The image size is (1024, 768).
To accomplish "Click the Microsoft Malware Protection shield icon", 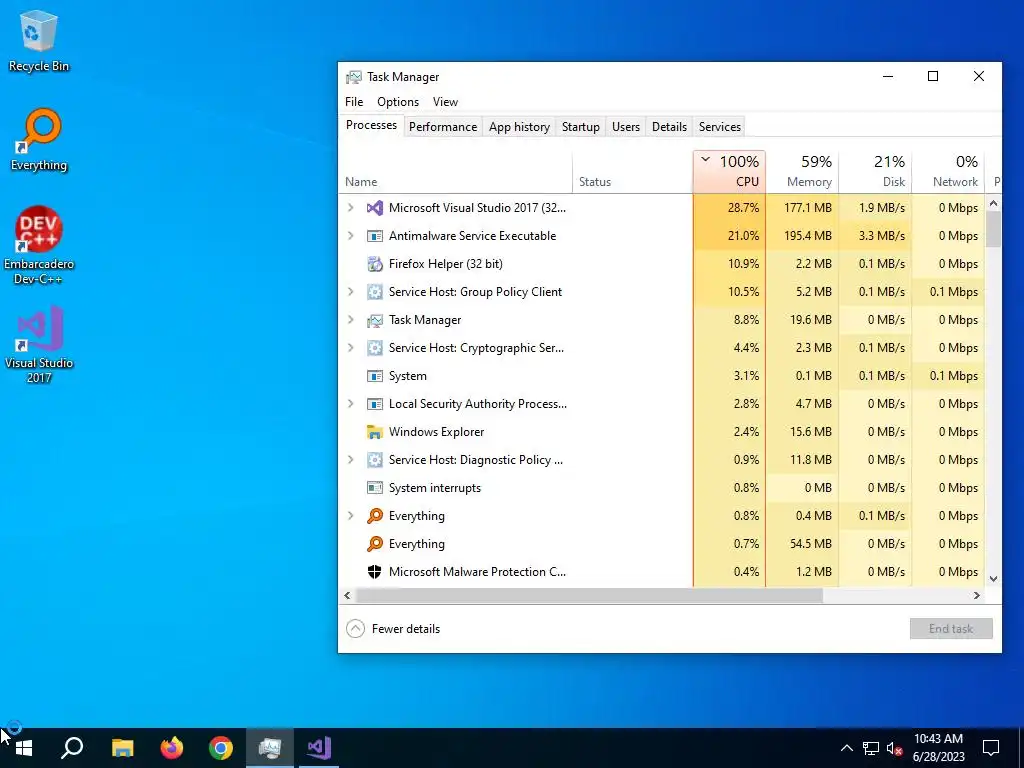I will pos(375,572).
